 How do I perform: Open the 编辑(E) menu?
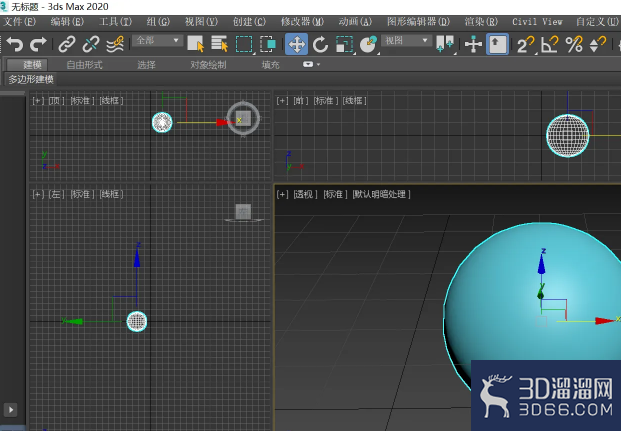tap(67, 22)
